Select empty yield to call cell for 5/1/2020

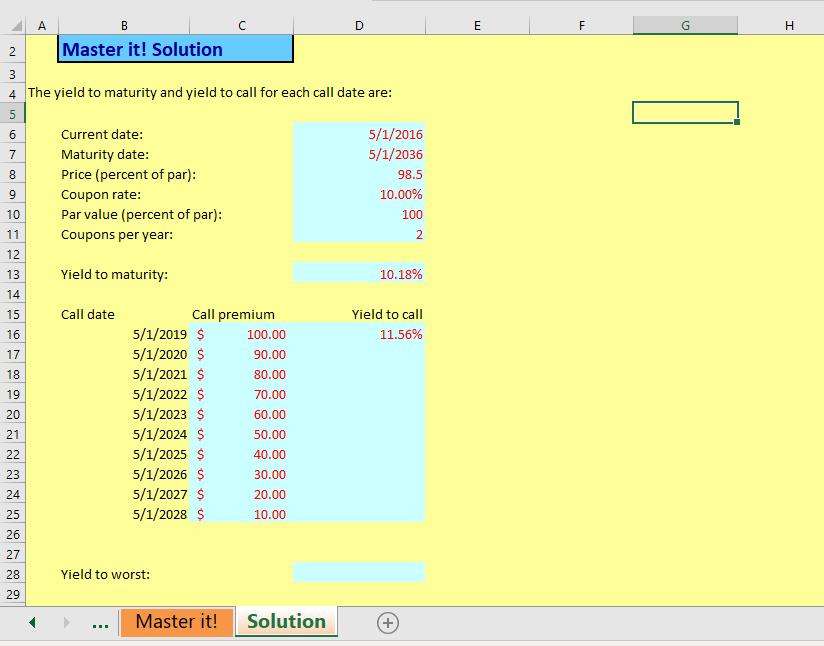[359, 354]
